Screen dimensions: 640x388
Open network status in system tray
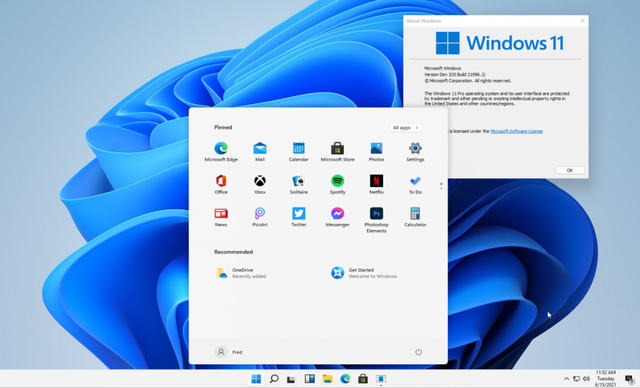pos(576,379)
